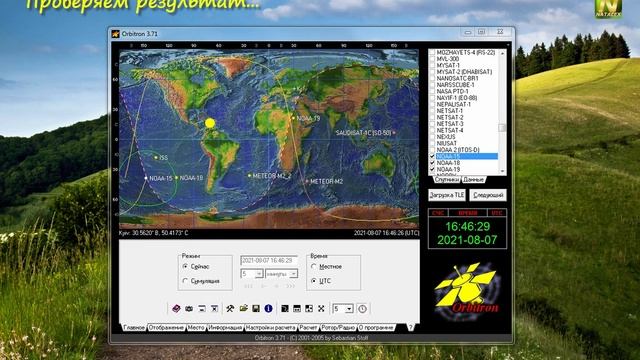Image resolution: width=640 pixels, height=360 pixels.
Task: Switch to the Информация tab
Action: [x=225, y=327]
